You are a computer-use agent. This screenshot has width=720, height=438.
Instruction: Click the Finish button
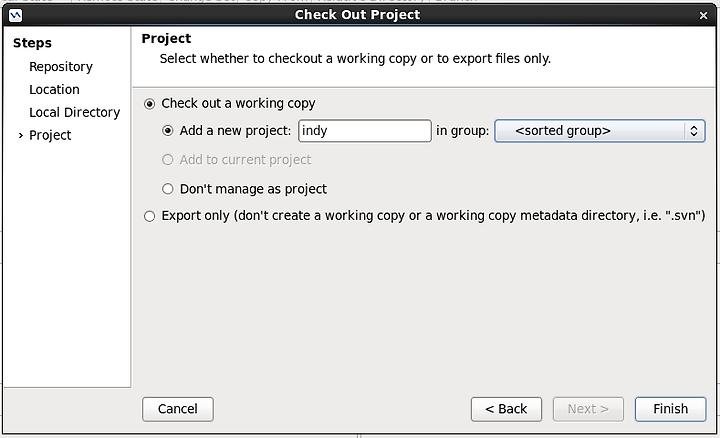[x=670, y=409]
